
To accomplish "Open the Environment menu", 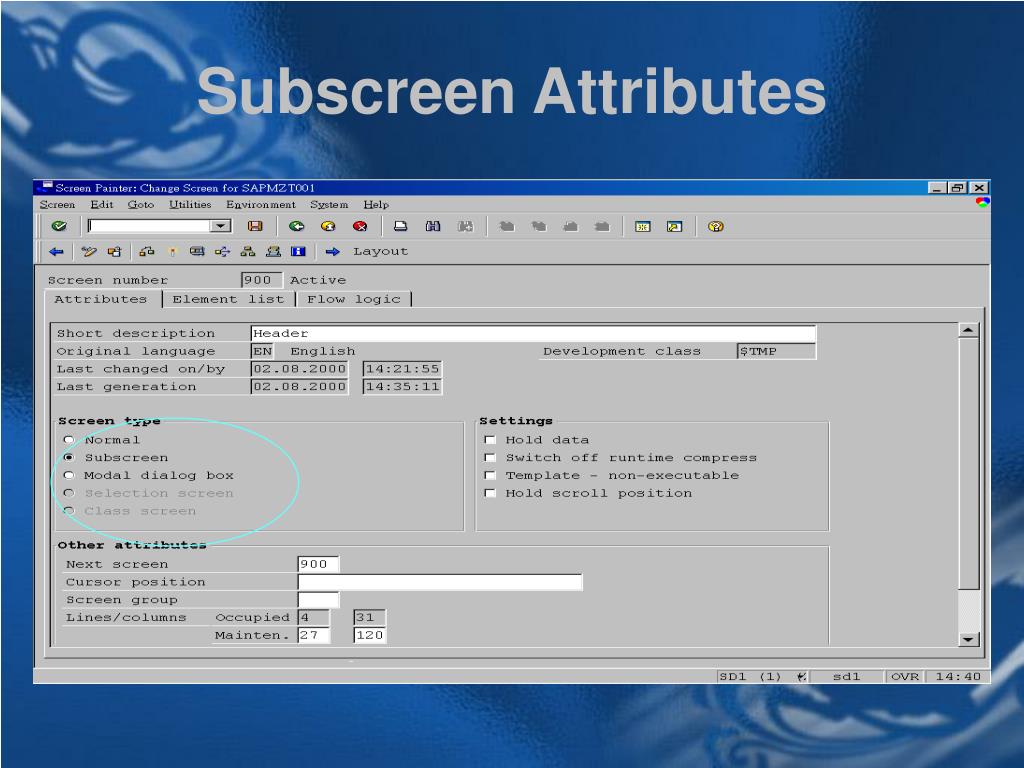I will pos(261,204).
